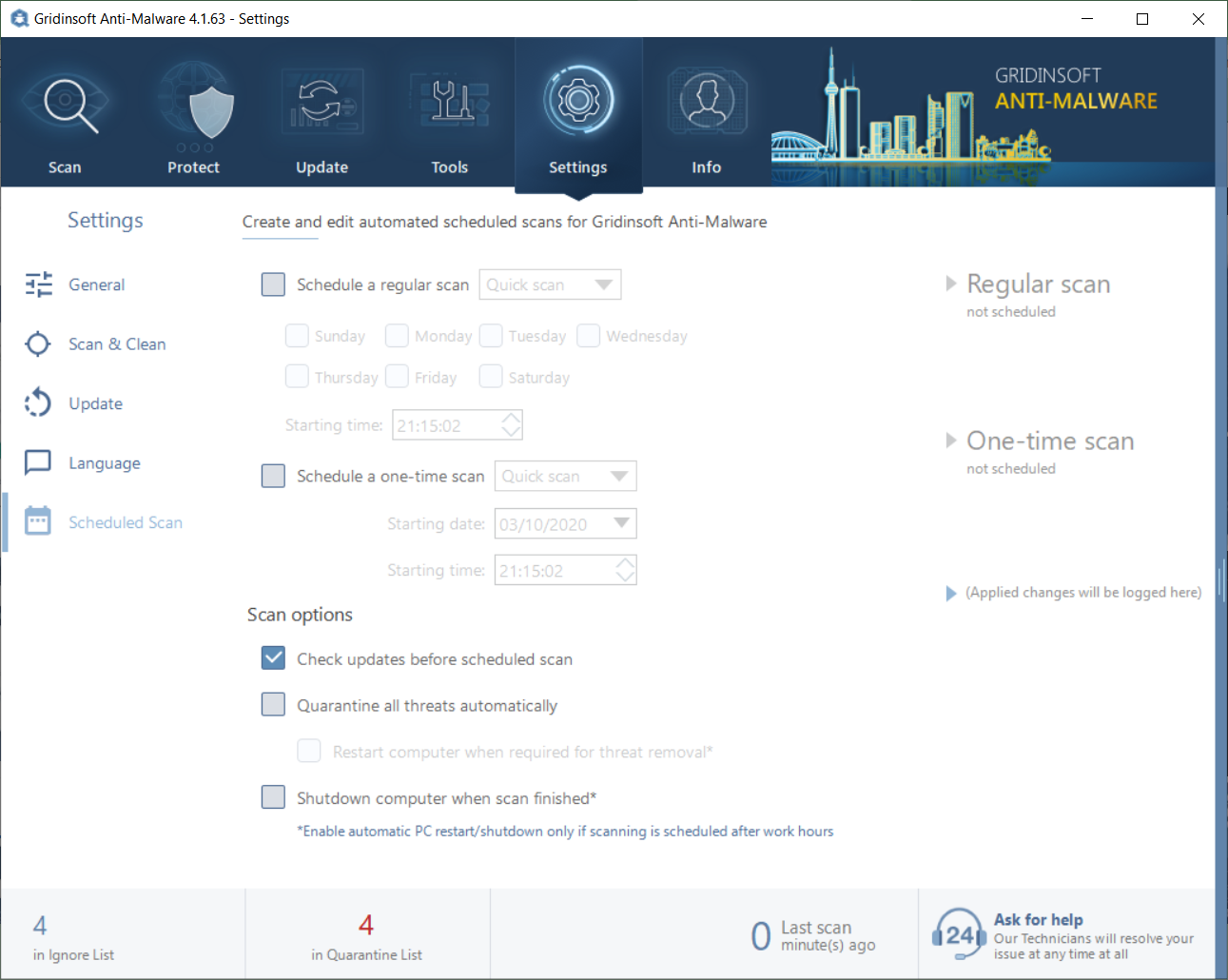Screen dimensions: 1228x980
Task: Enable Schedule a regular scan checkbox
Action: tap(273, 284)
